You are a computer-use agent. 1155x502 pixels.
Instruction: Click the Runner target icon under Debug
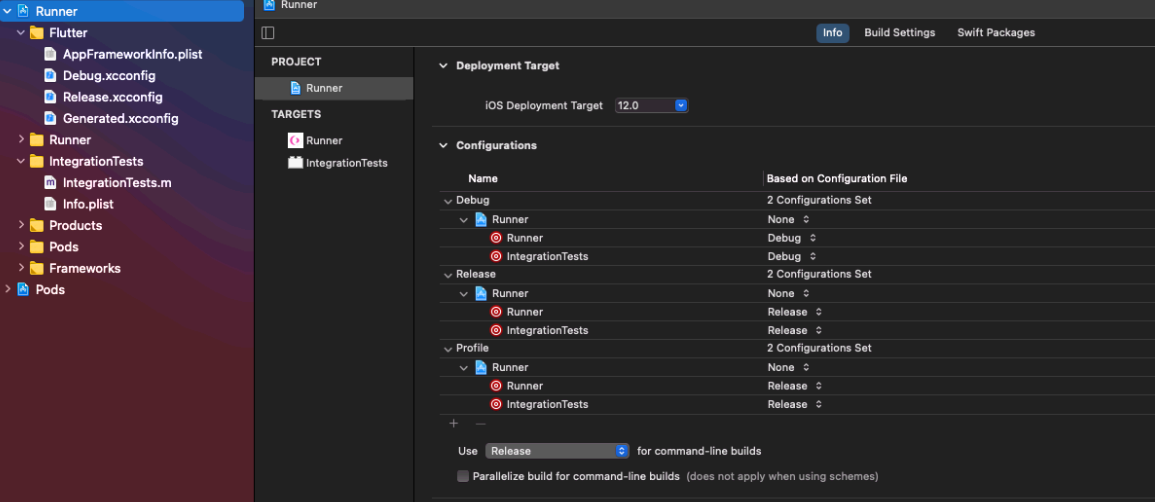pyautogui.click(x=496, y=238)
